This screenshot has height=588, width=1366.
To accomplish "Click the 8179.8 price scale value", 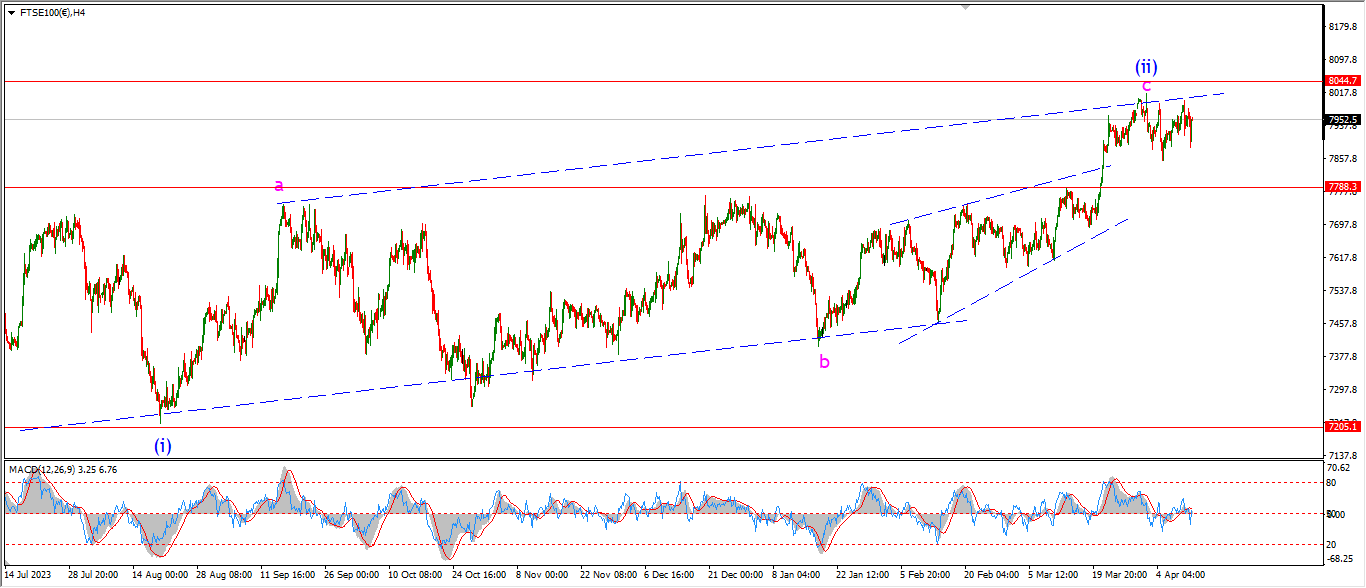I will (1342, 27).
